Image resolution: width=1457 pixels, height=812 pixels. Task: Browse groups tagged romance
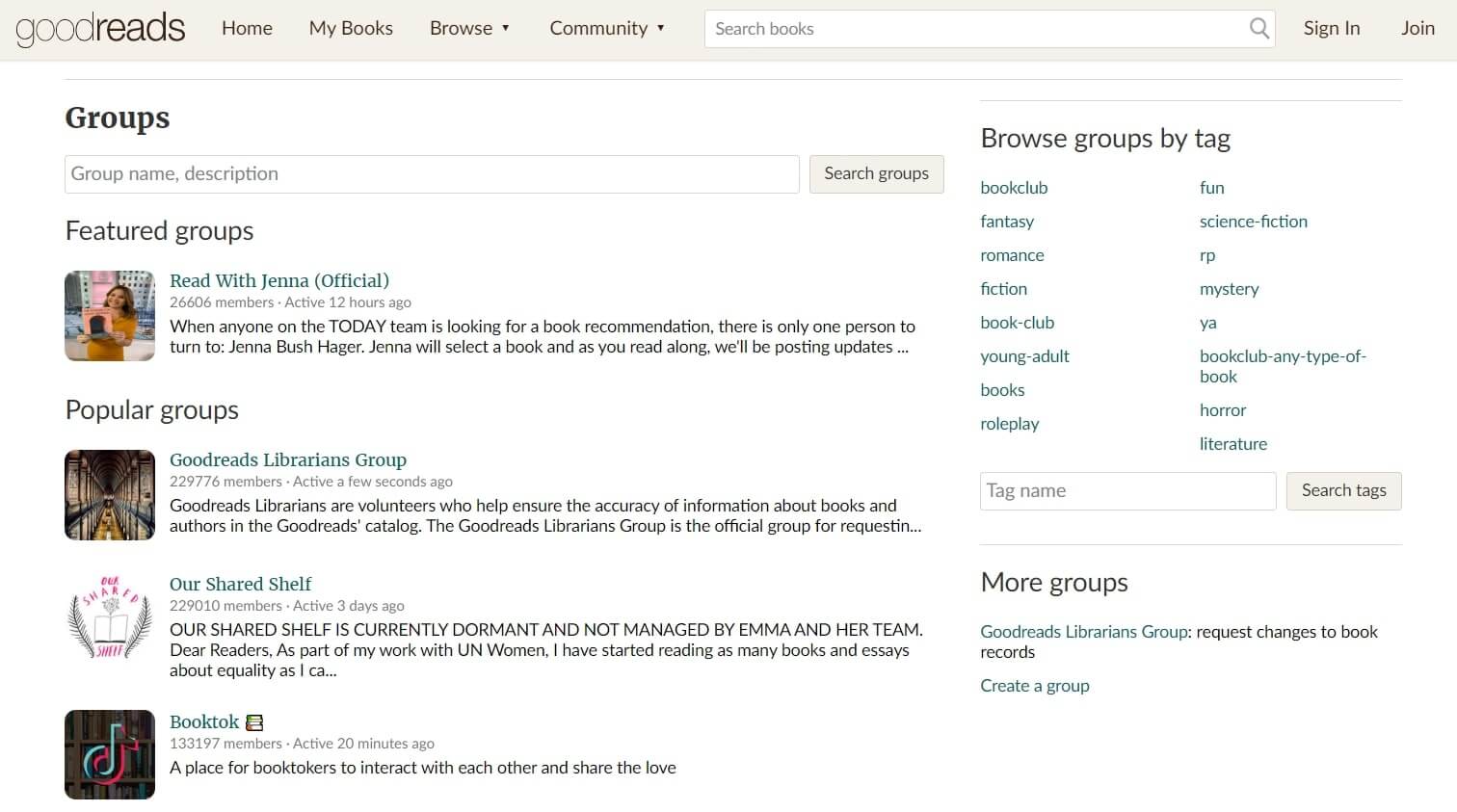(1012, 255)
